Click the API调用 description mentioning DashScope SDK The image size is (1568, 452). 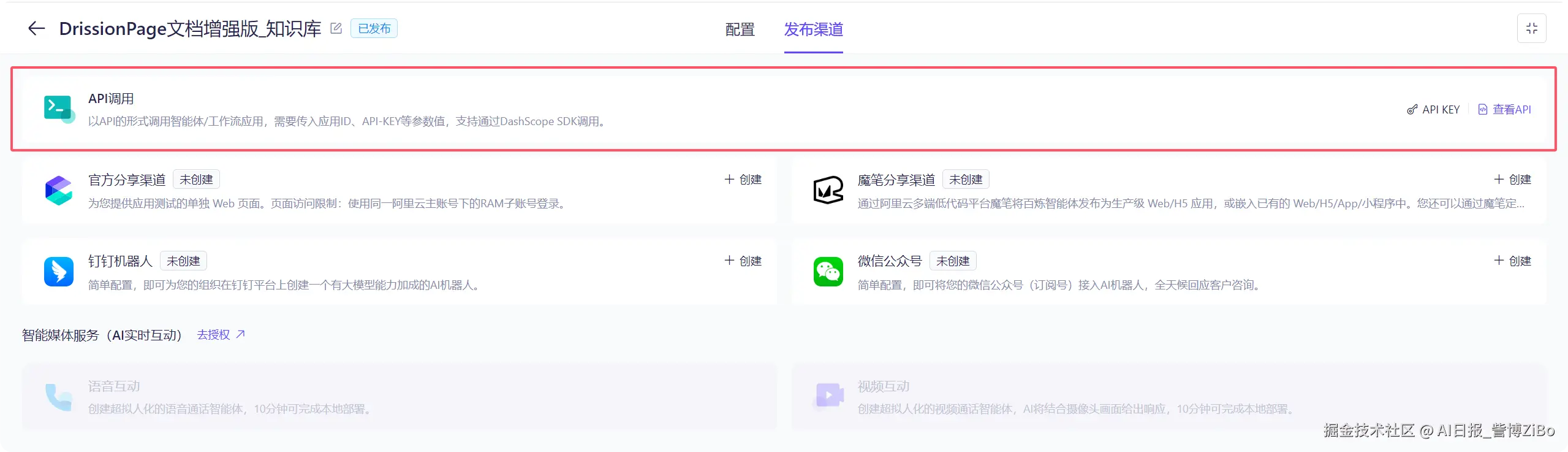[349, 121]
